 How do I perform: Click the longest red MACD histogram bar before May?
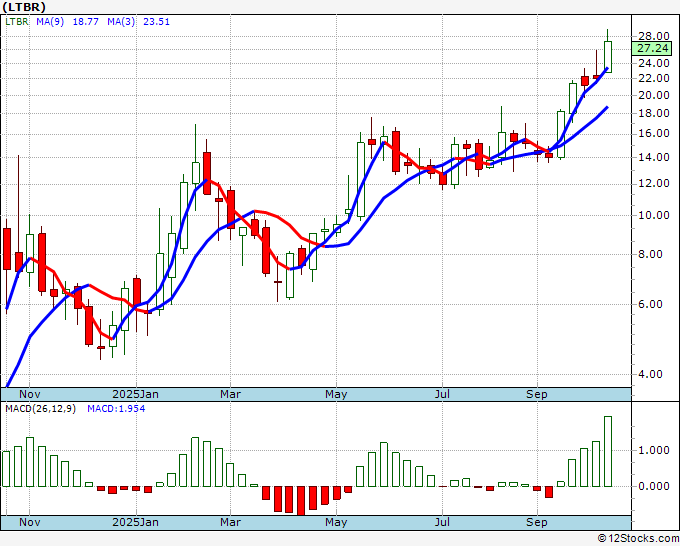point(301,500)
